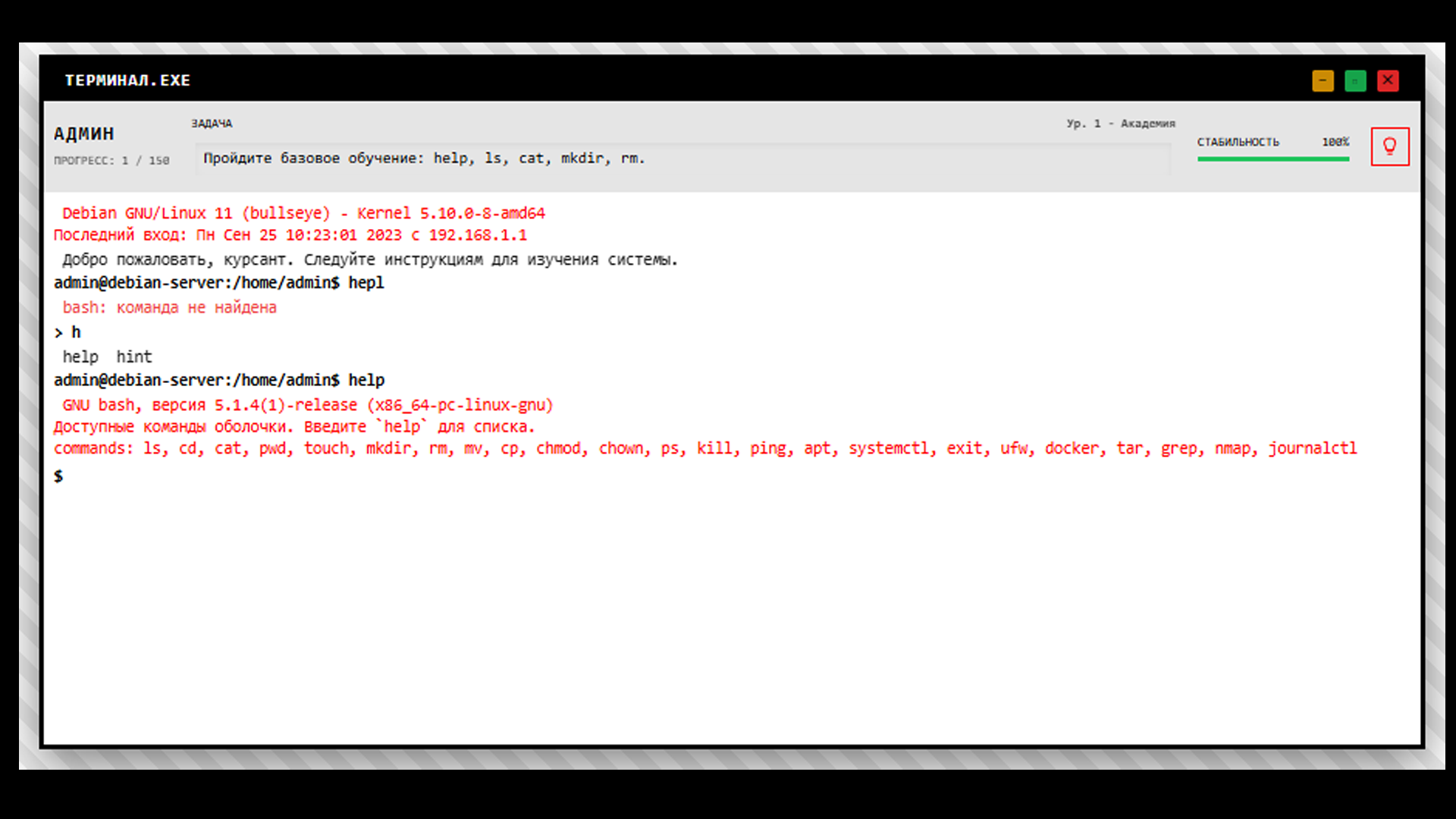Viewport: 1456px width, 819px height.
Task: Click the ТЕРМИНАЛ.EXE title bar text
Action: coord(127,80)
